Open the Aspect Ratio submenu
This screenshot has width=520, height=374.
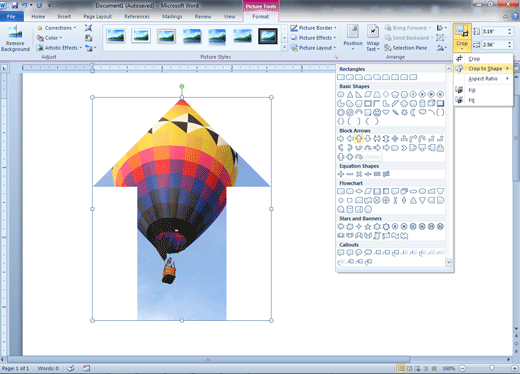483,79
